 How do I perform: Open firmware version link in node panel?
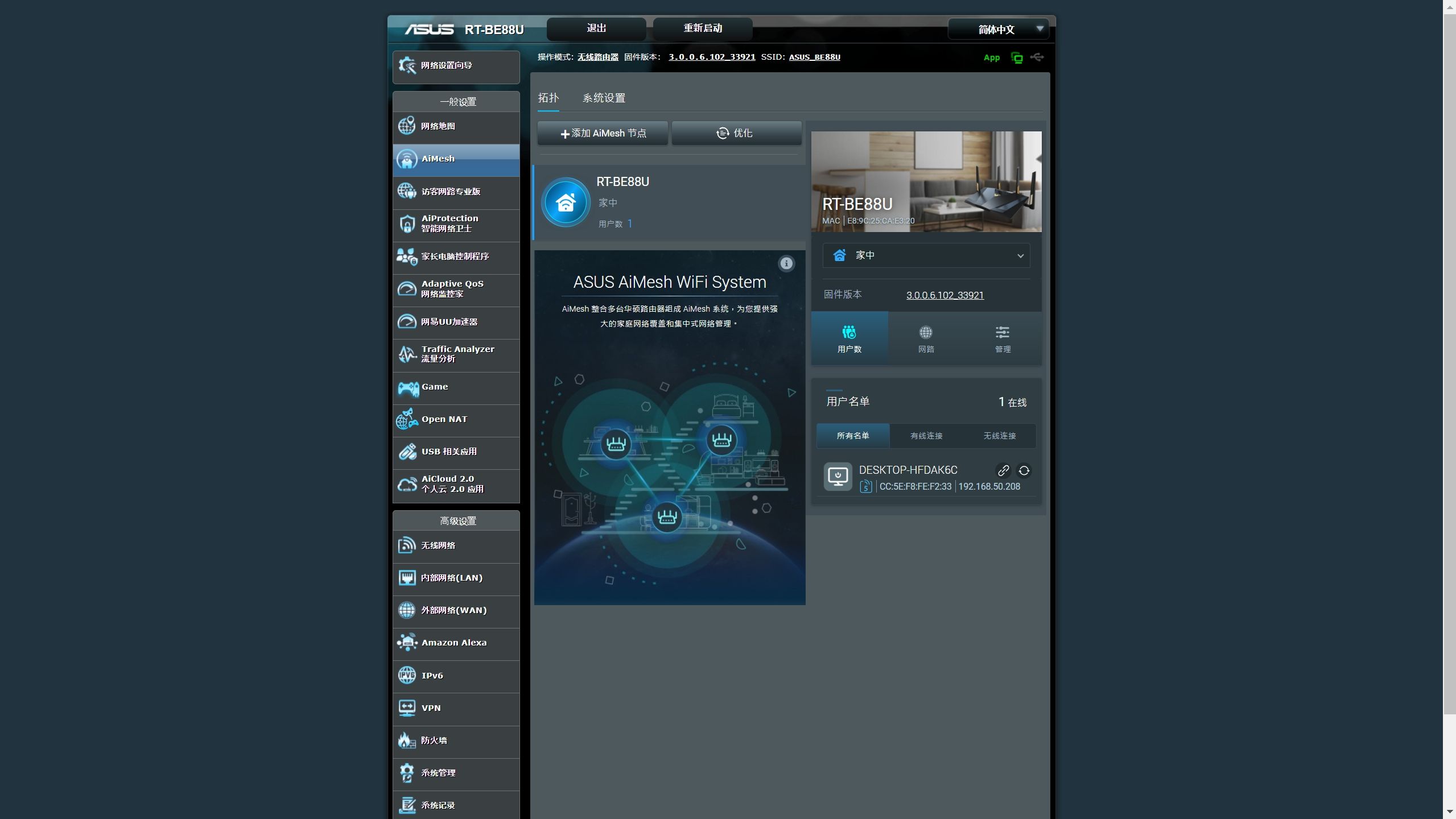944,295
